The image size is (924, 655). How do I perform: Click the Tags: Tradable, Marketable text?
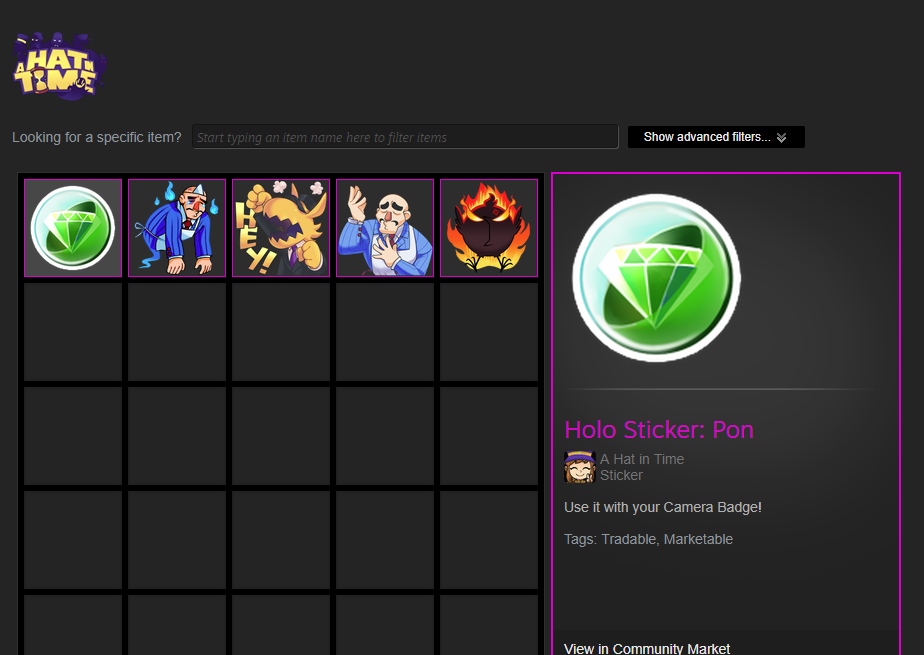click(x=648, y=539)
